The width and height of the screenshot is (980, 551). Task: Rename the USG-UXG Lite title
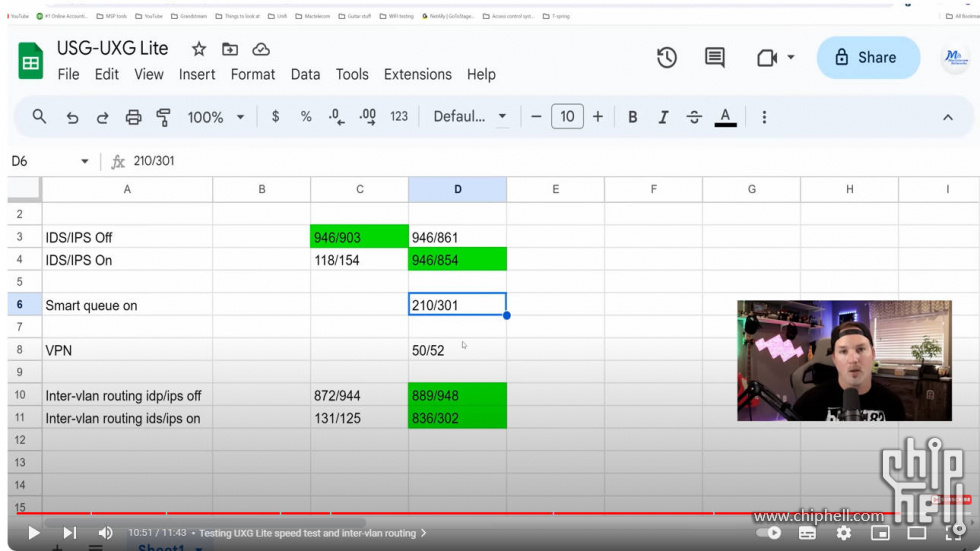click(112, 48)
